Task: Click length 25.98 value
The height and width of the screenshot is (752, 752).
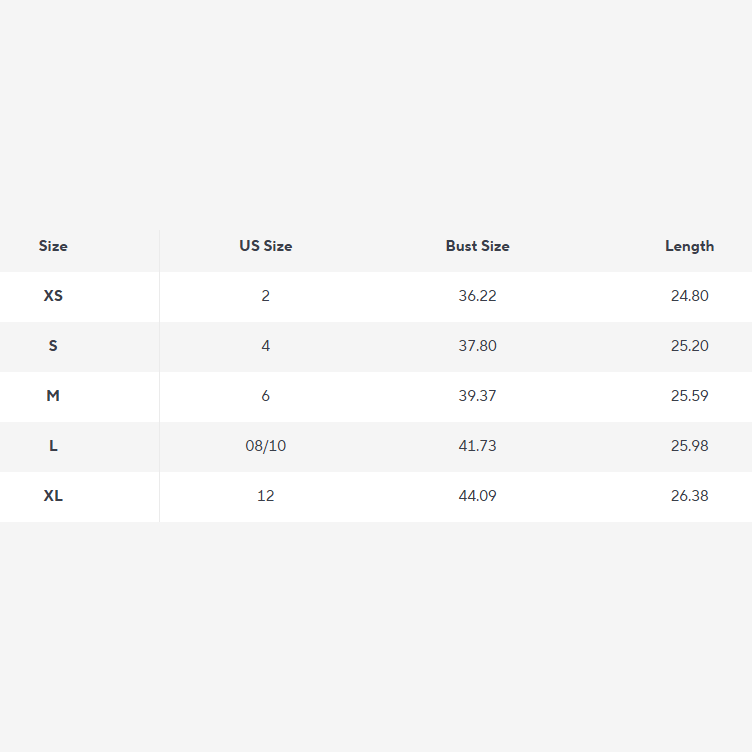Action: coord(689,446)
